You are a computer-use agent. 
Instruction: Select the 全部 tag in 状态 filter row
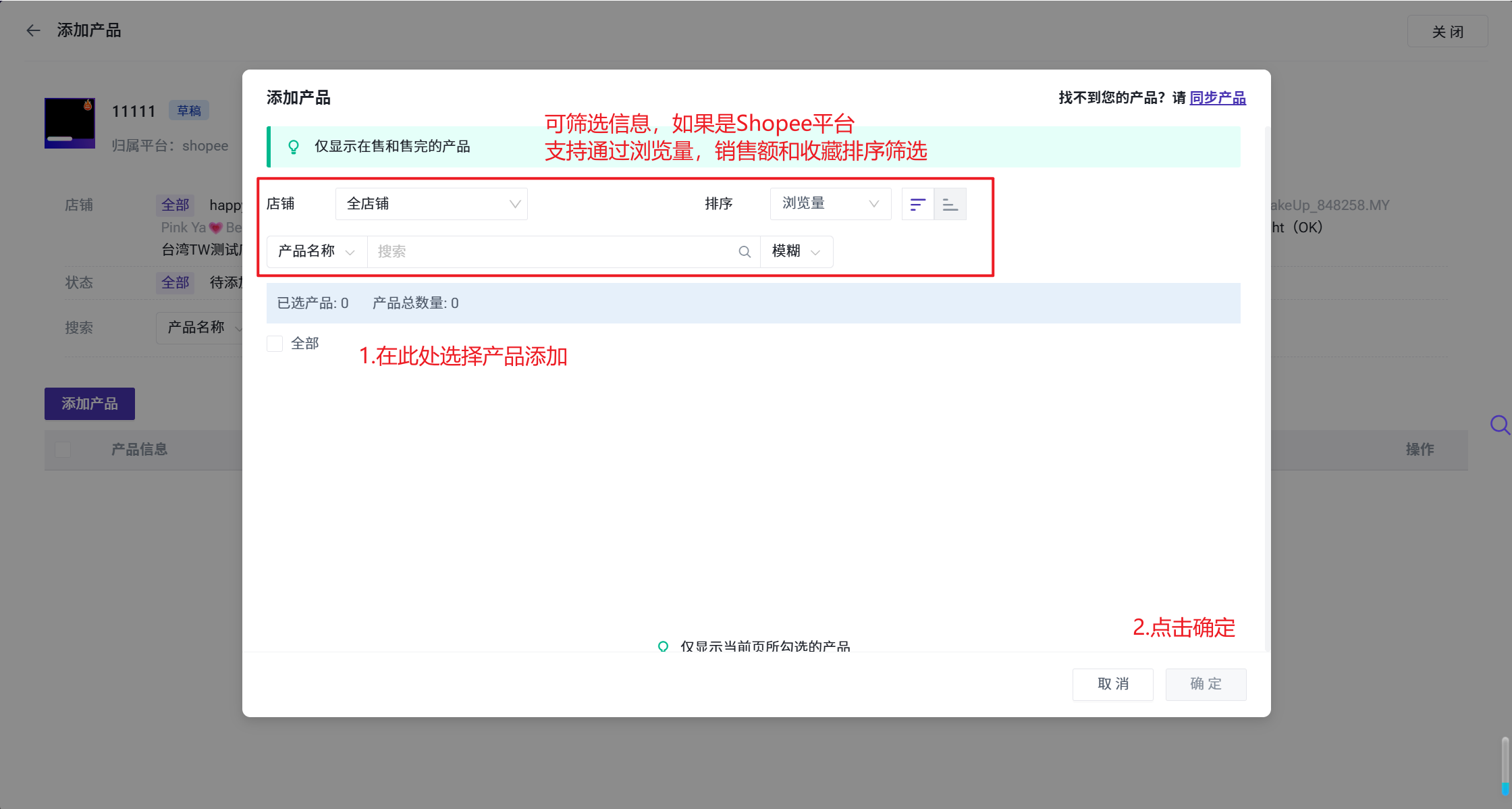175,283
